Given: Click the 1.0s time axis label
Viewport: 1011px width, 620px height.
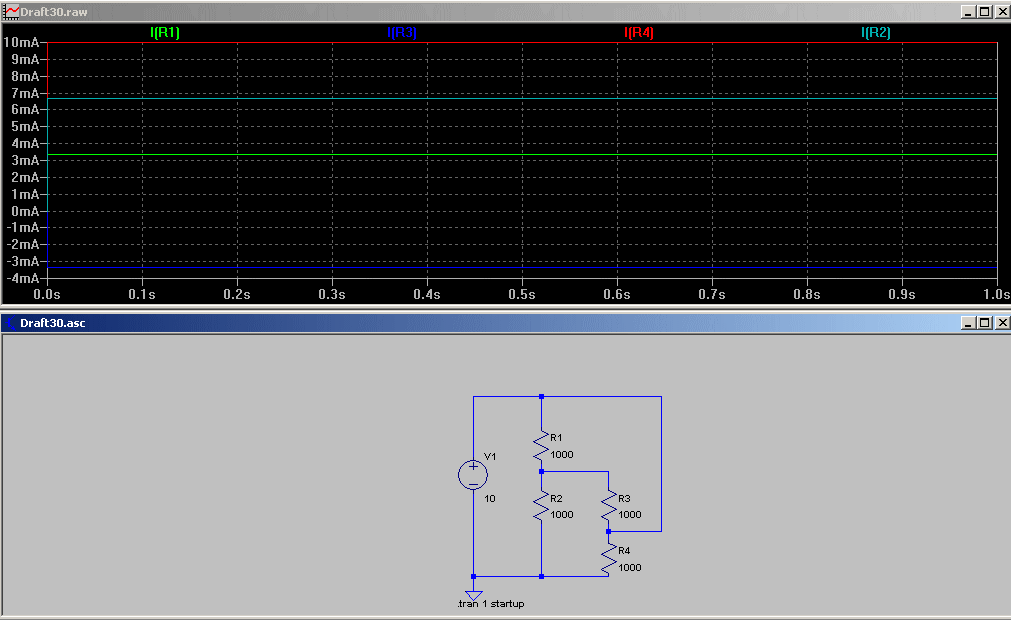Looking at the screenshot, I should coord(996,295).
